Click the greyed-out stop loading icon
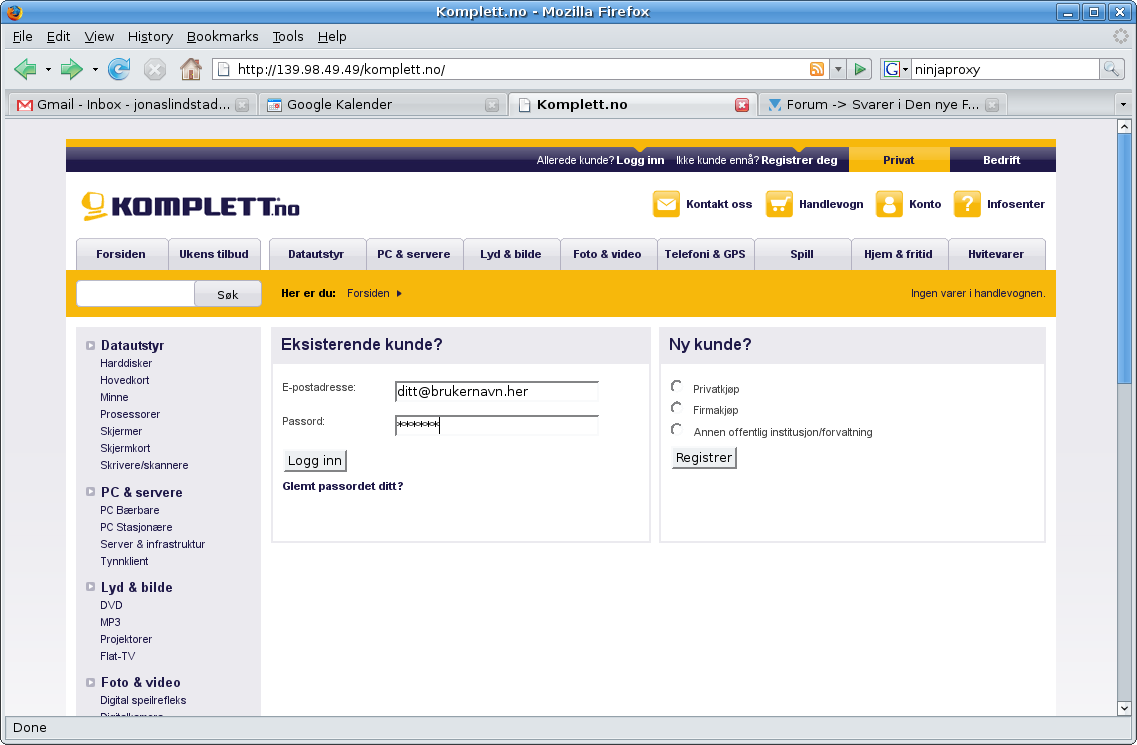The image size is (1137, 745). click(154, 70)
